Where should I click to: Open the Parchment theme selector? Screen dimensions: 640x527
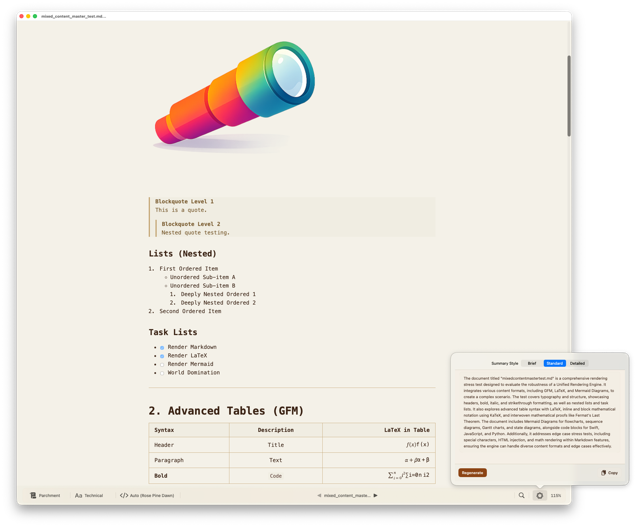(x=45, y=495)
